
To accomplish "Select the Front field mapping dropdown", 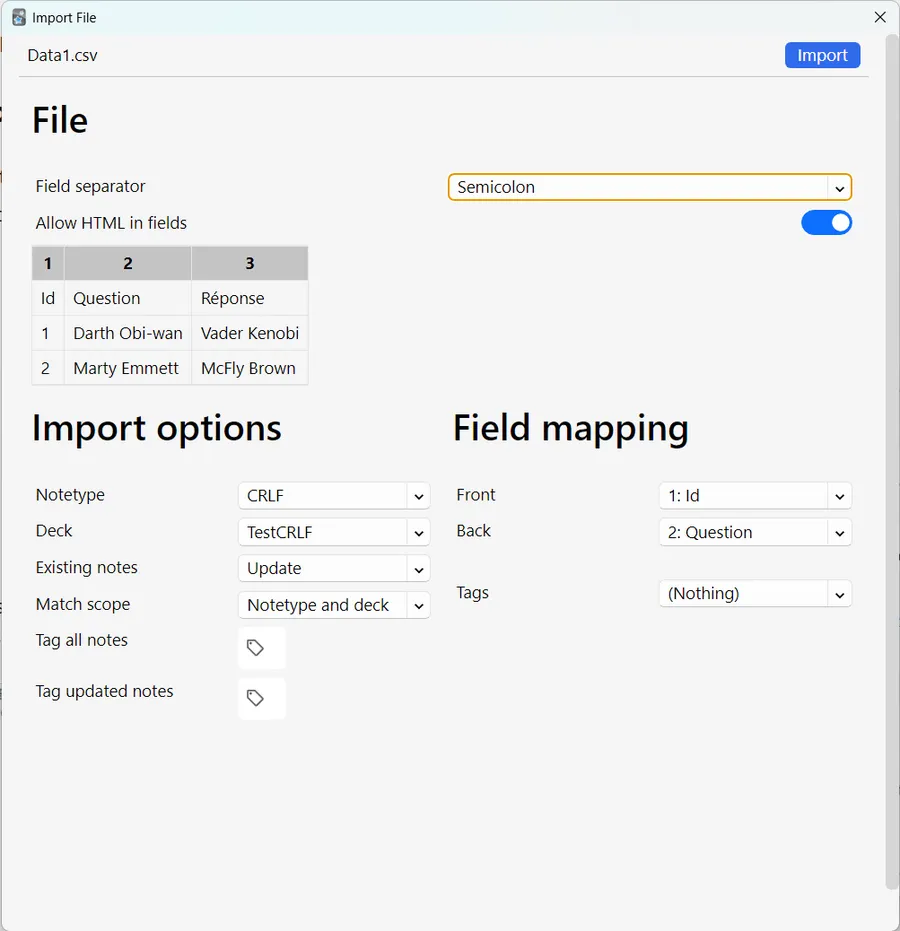I will [x=755, y=496].
